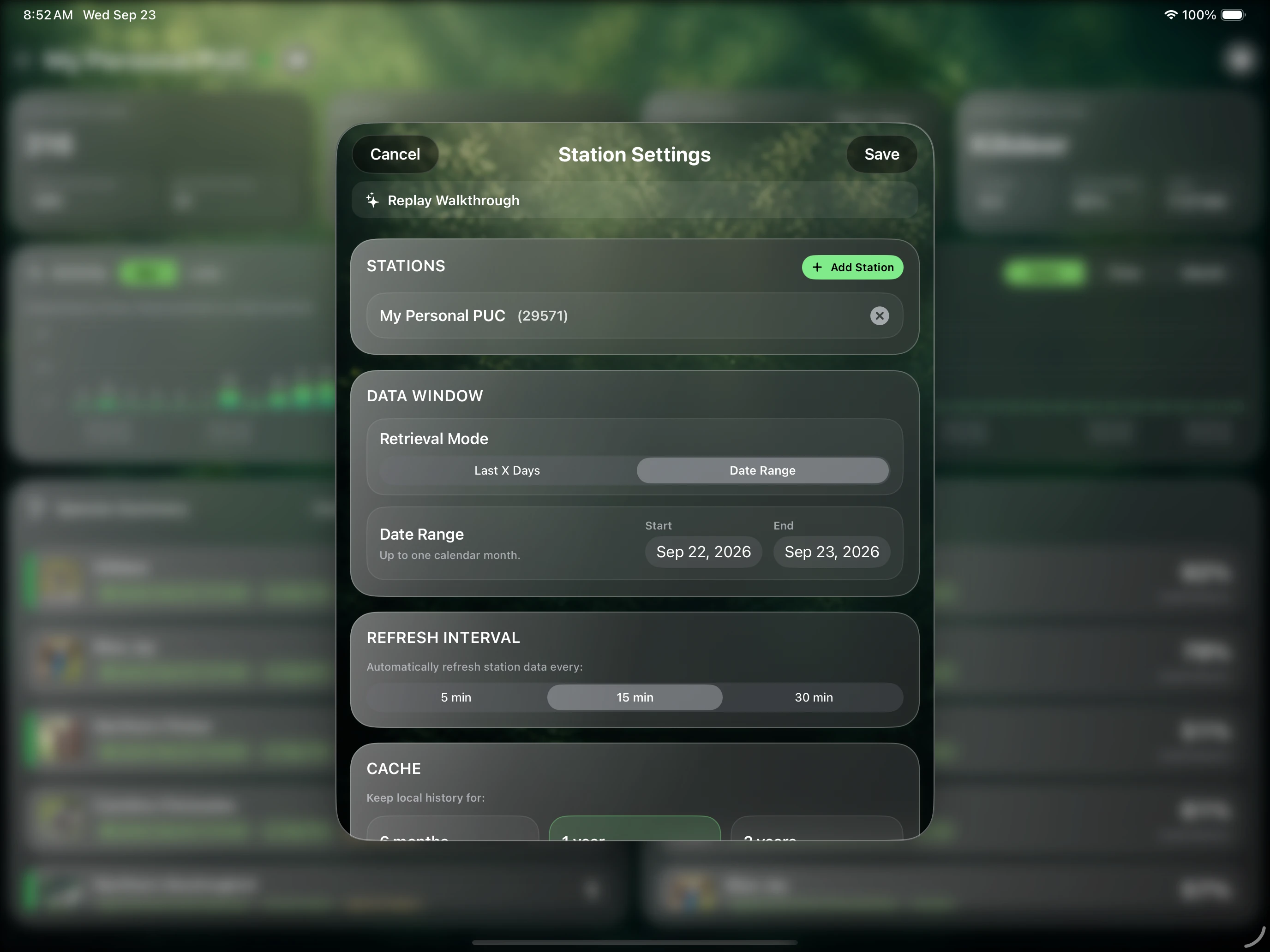Click 'Automatically refresh station data every:' text
Screen dimensions: 1270x952
pyautogui.click(x=474, y=667)
